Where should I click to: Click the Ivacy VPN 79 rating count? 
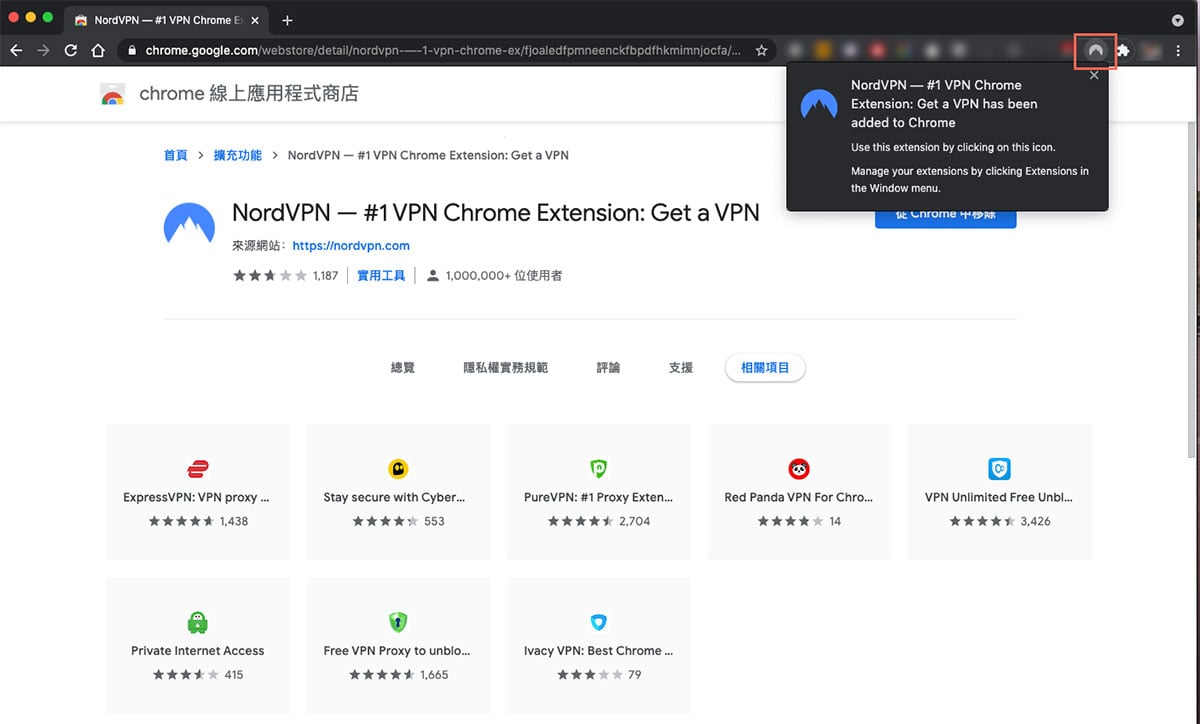pyautogui.click(x=634, y=675)
